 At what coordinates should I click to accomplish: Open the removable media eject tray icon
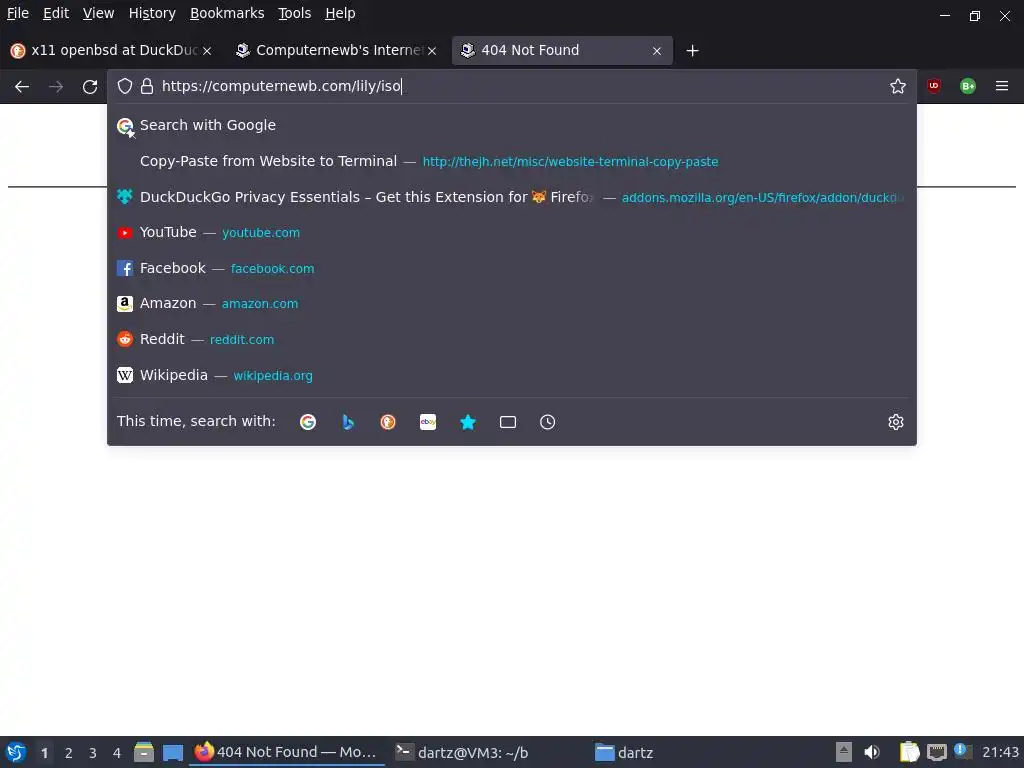[844, 752]
